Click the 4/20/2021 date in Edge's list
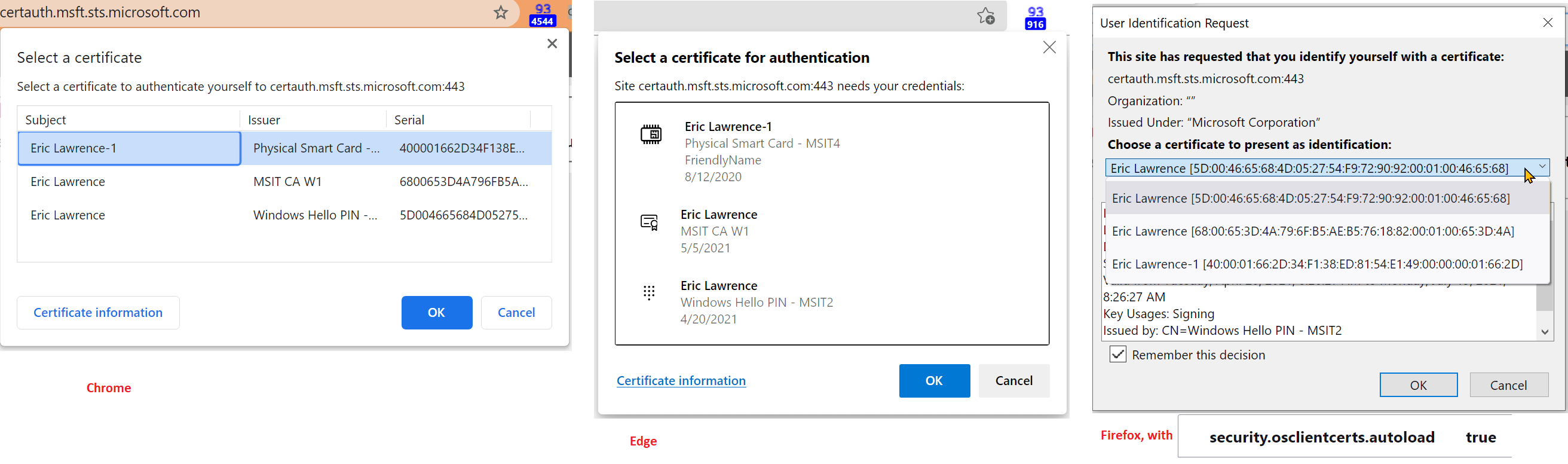The width and height of the screenshot is (1568, 464). click(x=709, y=319)
